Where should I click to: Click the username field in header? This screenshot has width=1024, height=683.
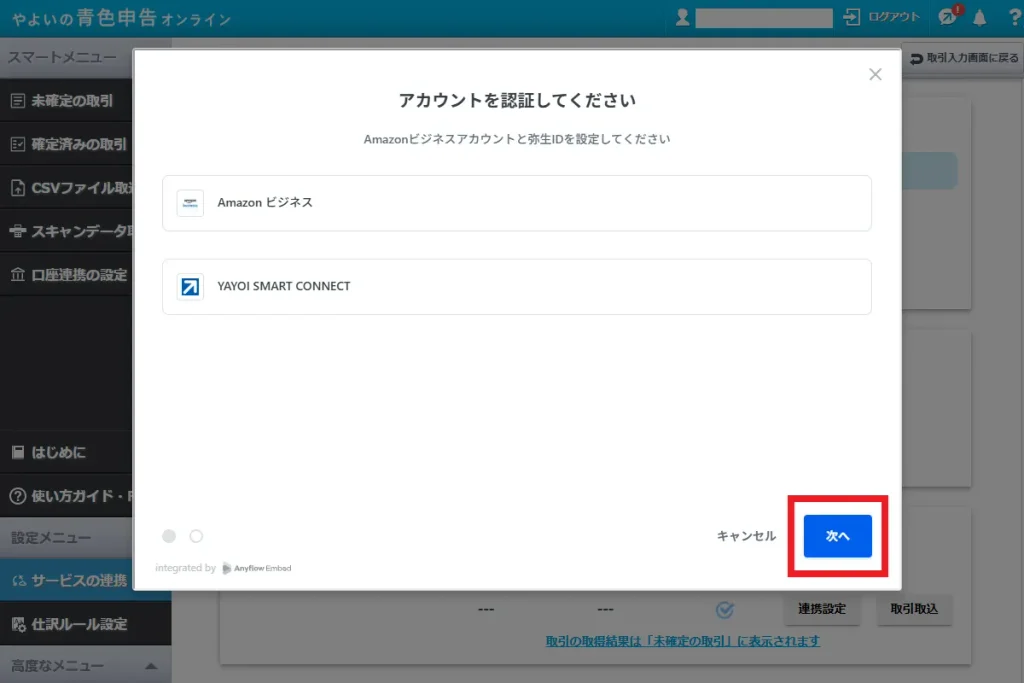coord(763,18)
